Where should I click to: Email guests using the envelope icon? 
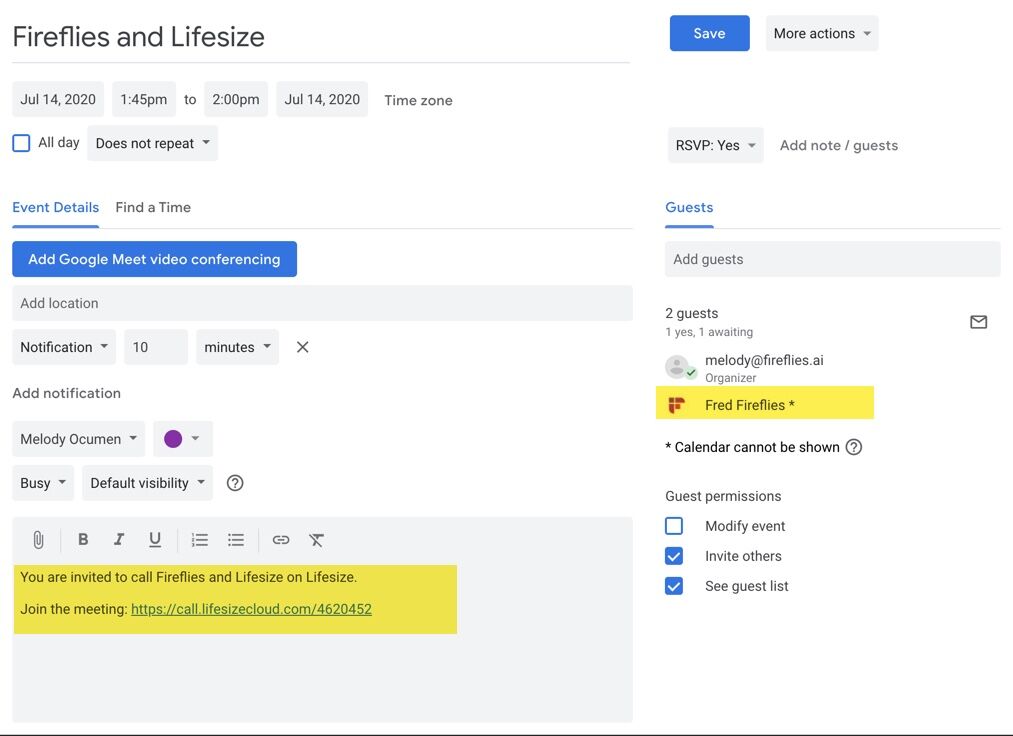(x=979, y=322)
